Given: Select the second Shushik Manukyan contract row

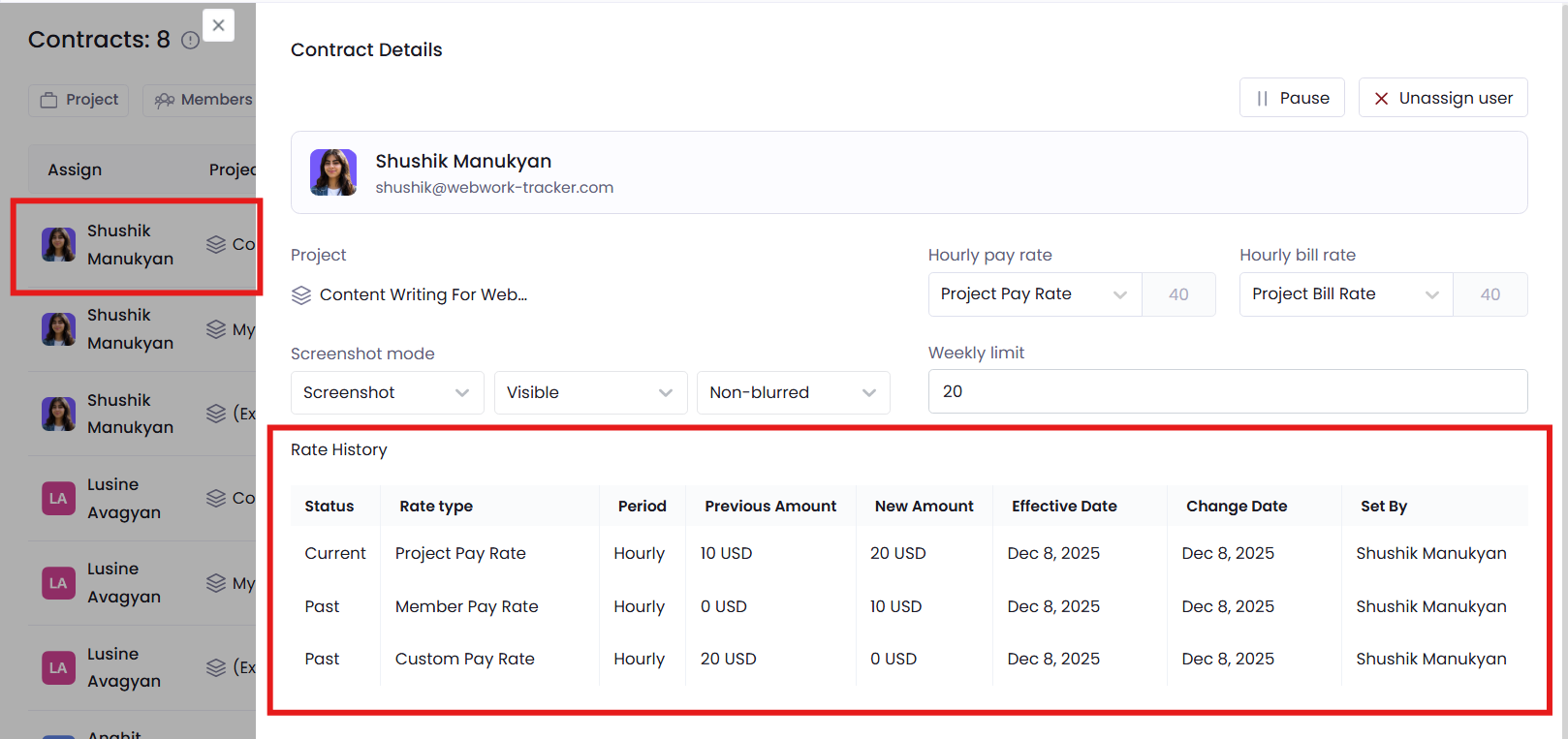Looking at the screenshot, I should 136,329.
